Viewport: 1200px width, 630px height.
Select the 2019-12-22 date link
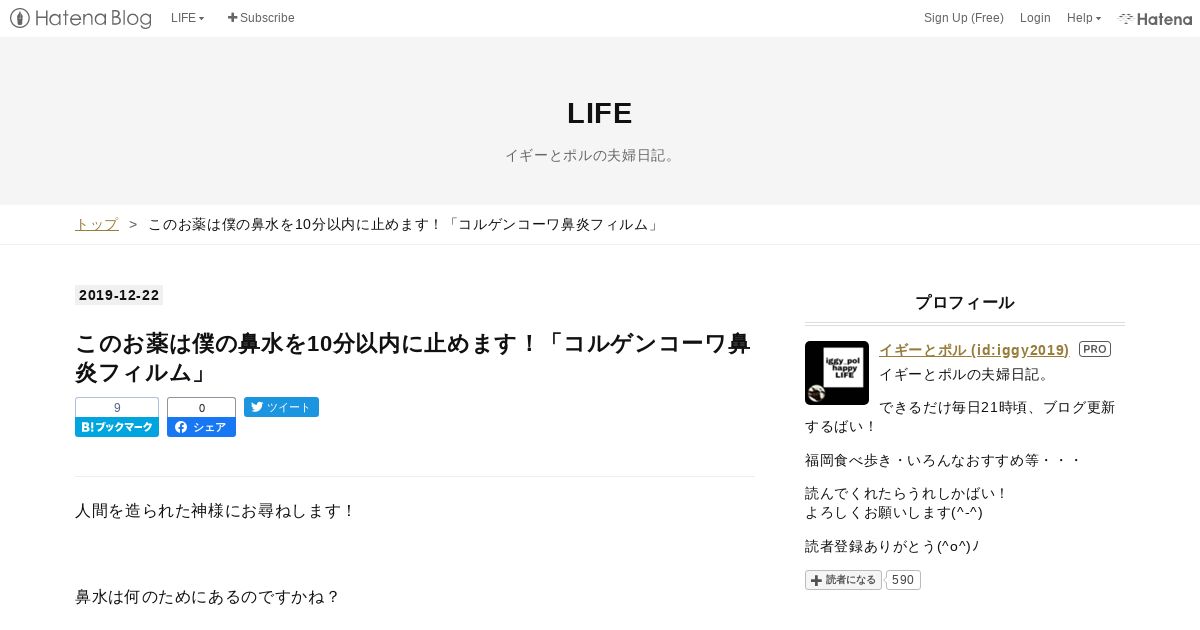coord(119,295)
